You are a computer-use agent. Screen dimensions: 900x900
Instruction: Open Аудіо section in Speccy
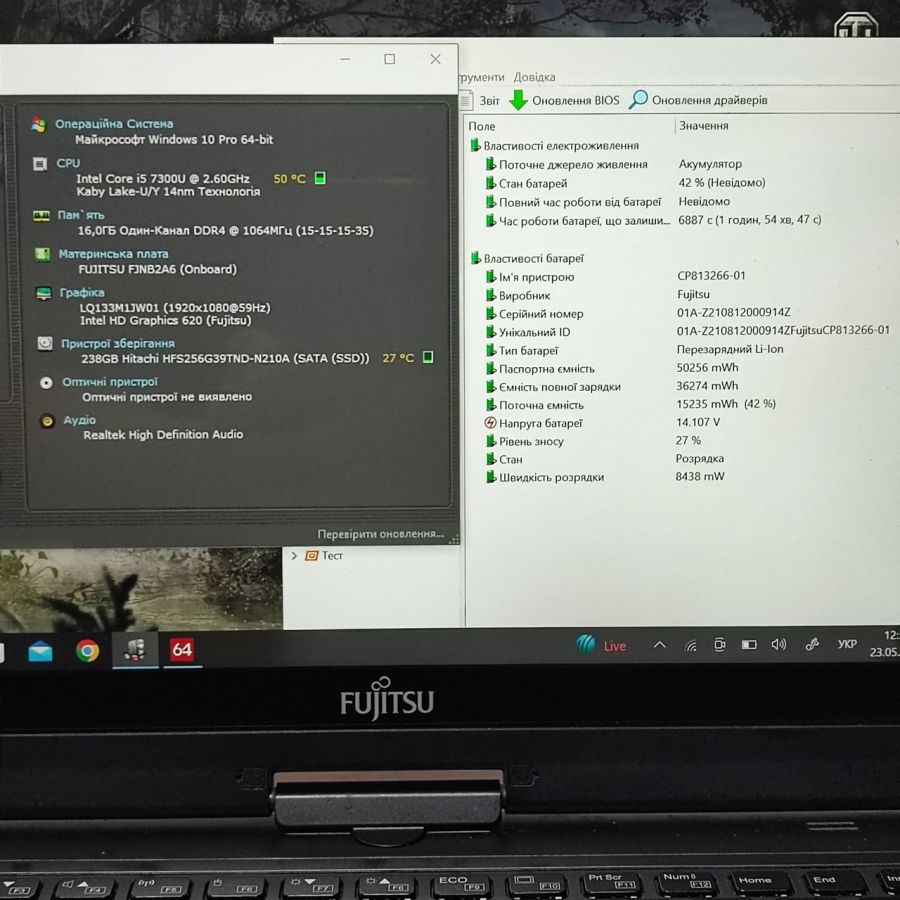(x=79, y=420)
